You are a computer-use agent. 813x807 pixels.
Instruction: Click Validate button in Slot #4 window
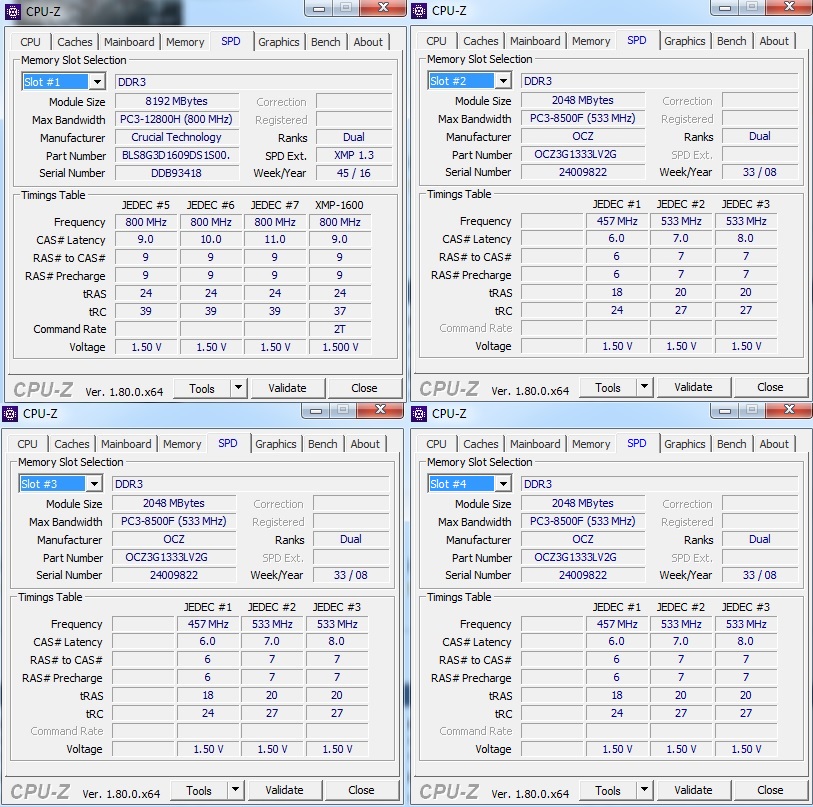pyautogui.click(x=693, y=790)
